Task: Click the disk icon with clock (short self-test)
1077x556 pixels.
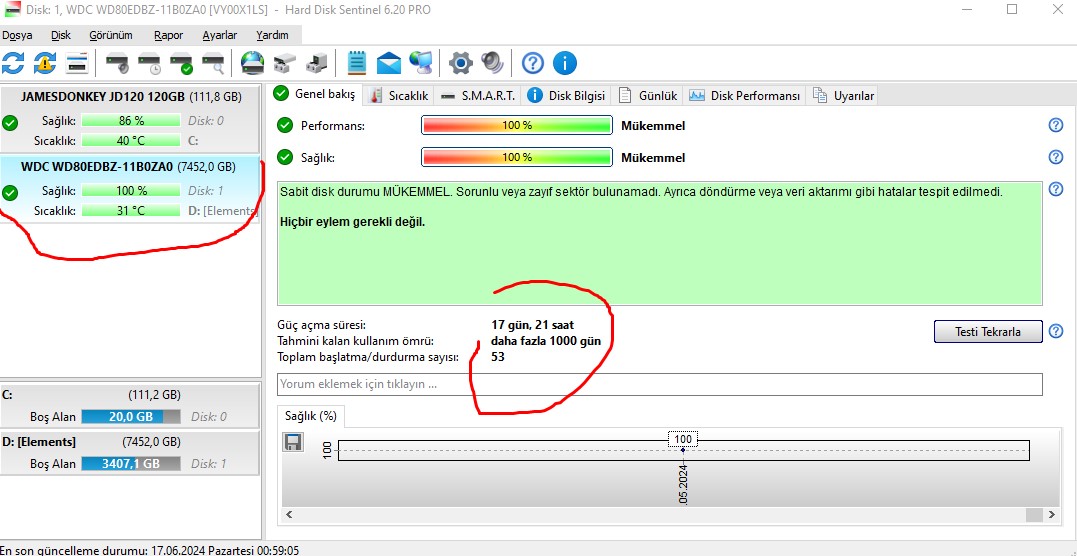Action: coord(149,63)
